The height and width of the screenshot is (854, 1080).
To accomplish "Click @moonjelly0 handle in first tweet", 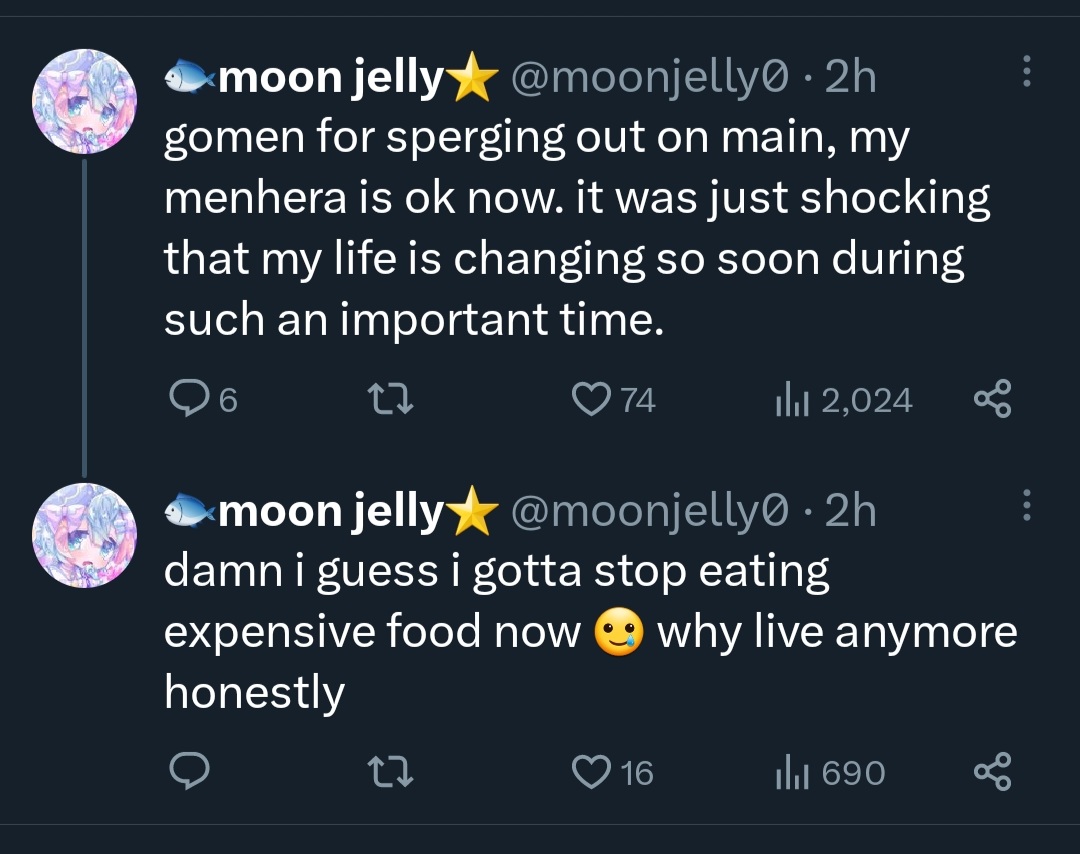I will [x=649, y=77].
